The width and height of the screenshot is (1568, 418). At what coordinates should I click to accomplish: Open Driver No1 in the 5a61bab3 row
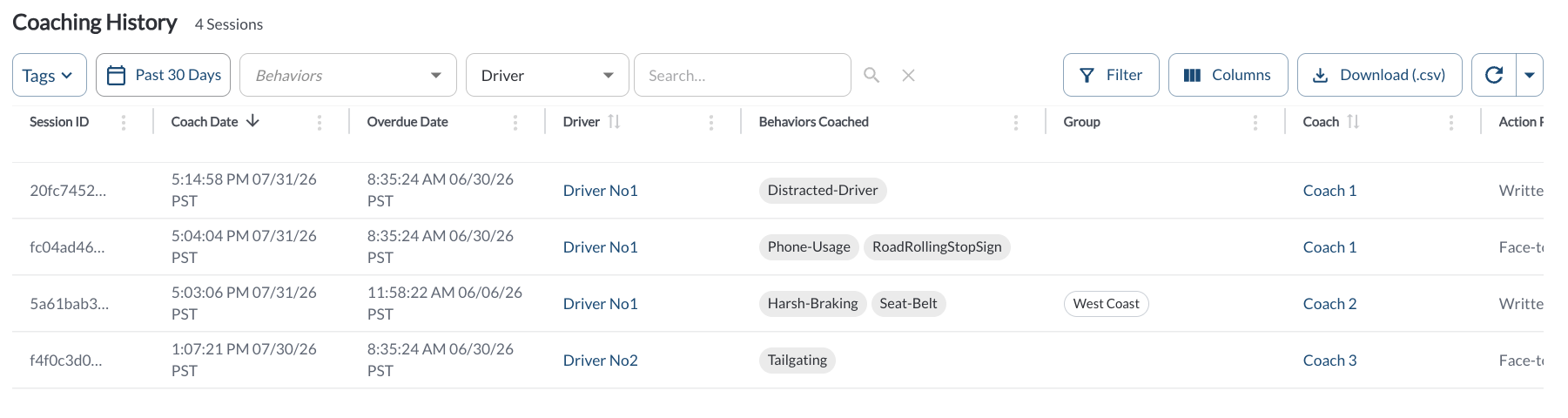point(601,304)
